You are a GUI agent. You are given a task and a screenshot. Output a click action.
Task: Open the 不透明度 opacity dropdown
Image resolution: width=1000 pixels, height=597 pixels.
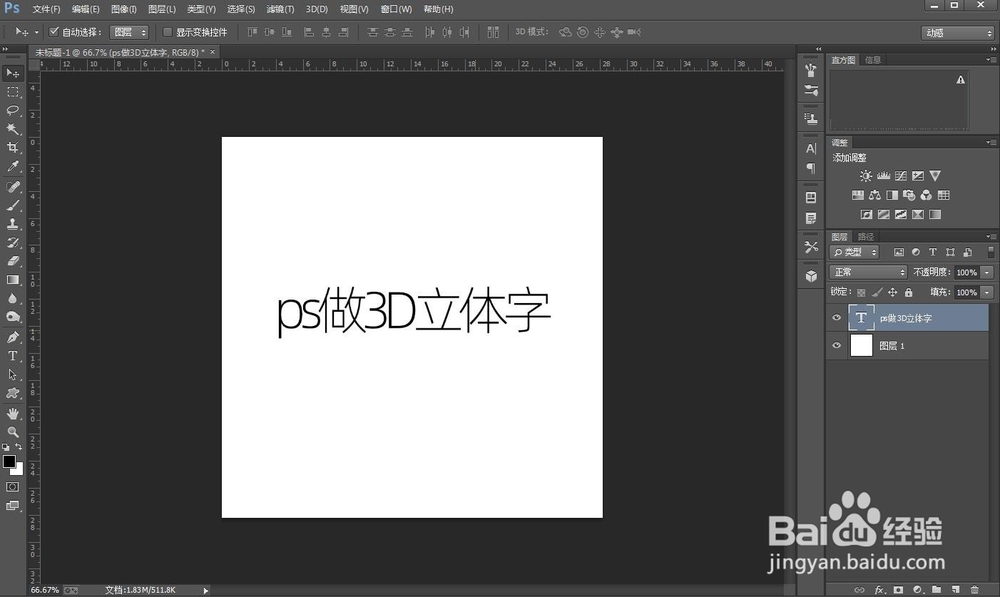[x=986, y=272]
